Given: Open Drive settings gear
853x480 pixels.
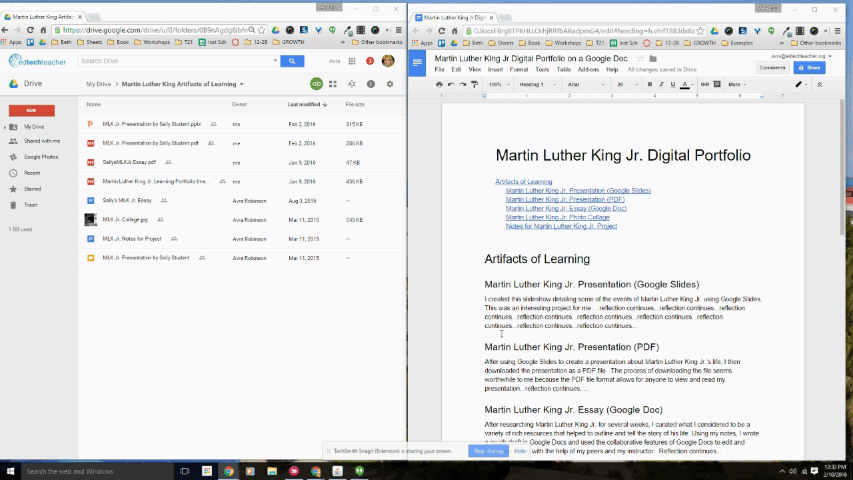Looking at the screenshot, I should tap(390, 84).
